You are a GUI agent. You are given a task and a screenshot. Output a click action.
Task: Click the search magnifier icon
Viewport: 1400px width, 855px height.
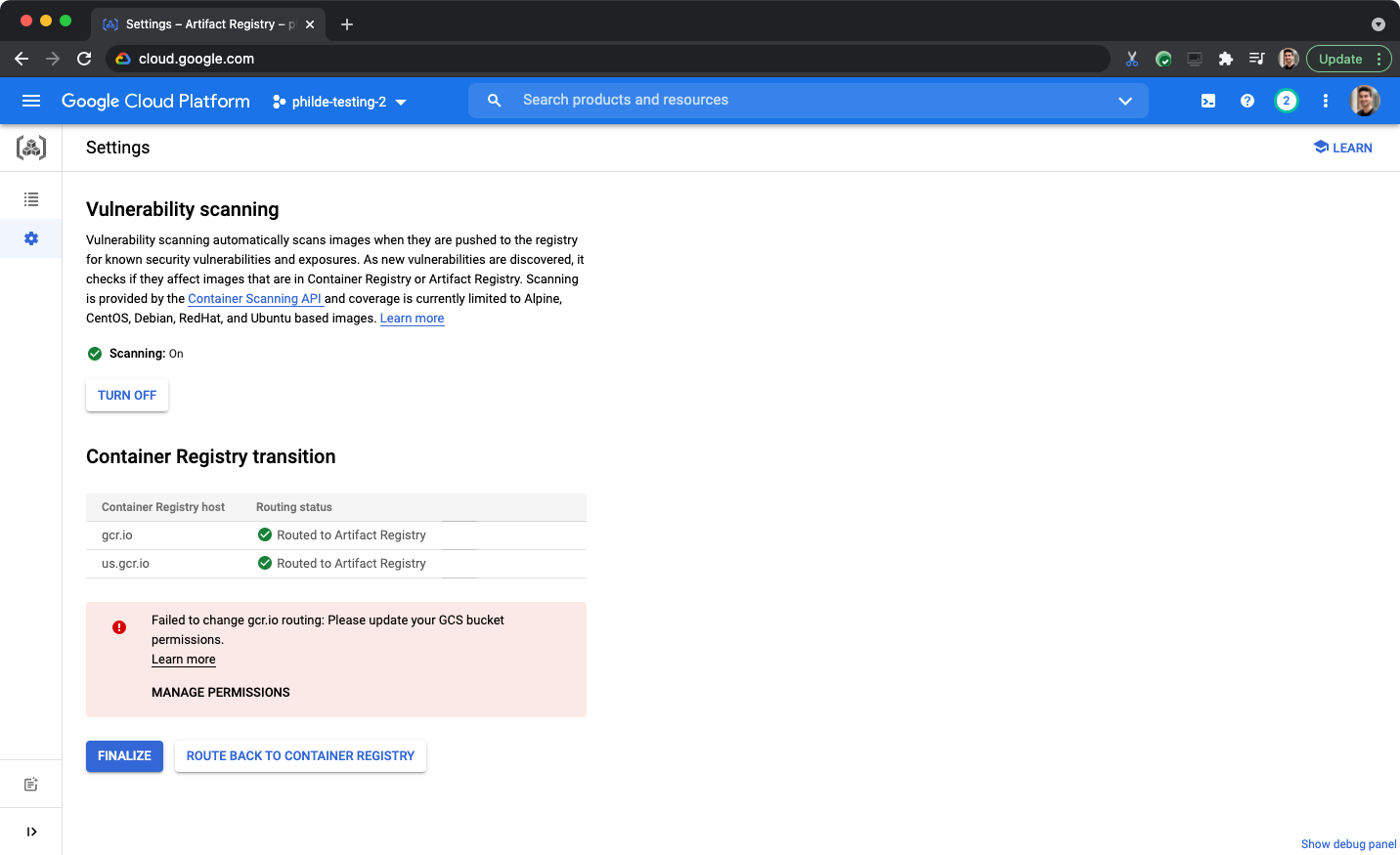(x=495, y=101)
